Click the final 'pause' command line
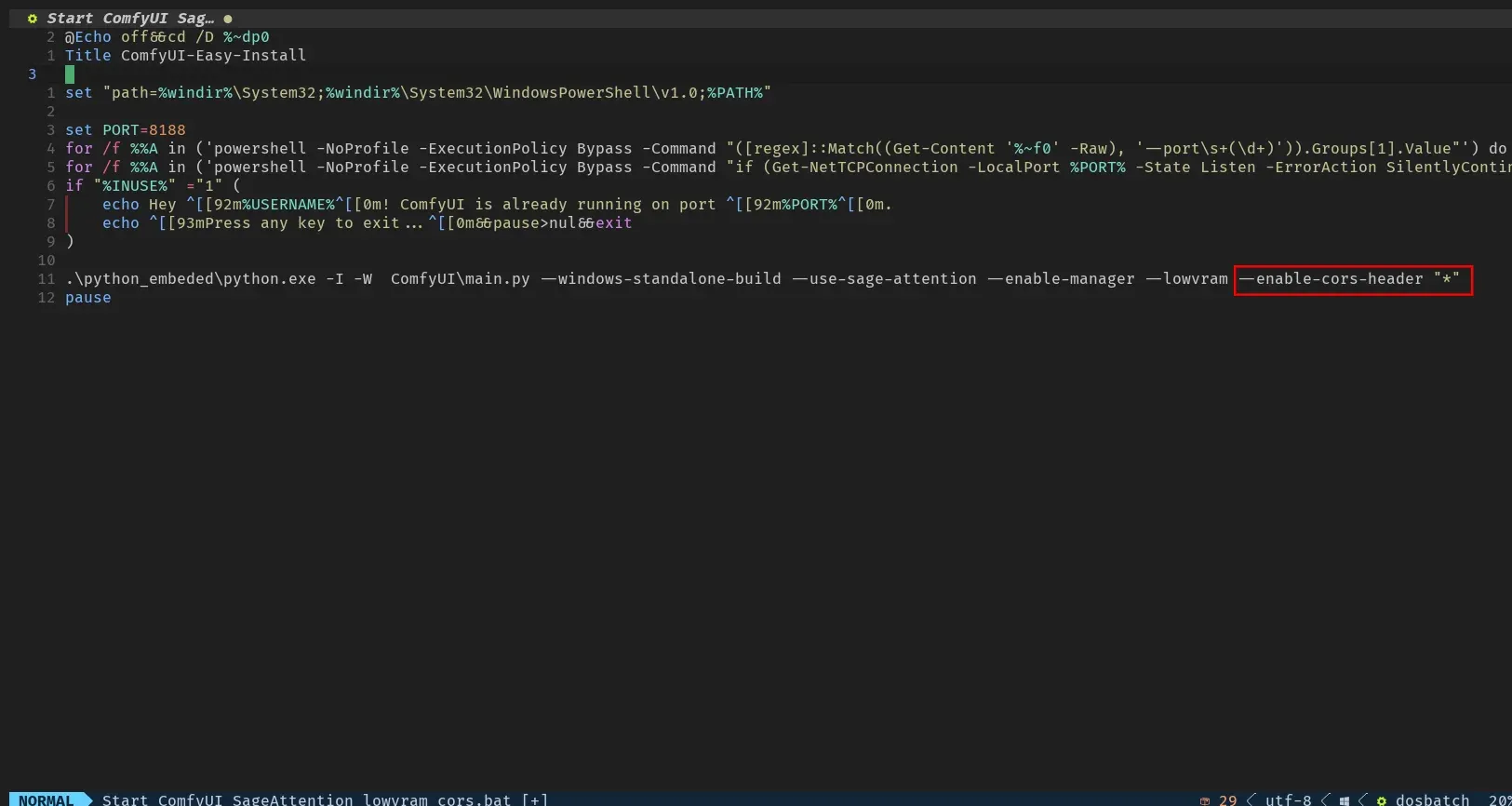Image resolution: width=1512 pixels, height=806 pixels. pyautogui.click(x=88, y=298)
